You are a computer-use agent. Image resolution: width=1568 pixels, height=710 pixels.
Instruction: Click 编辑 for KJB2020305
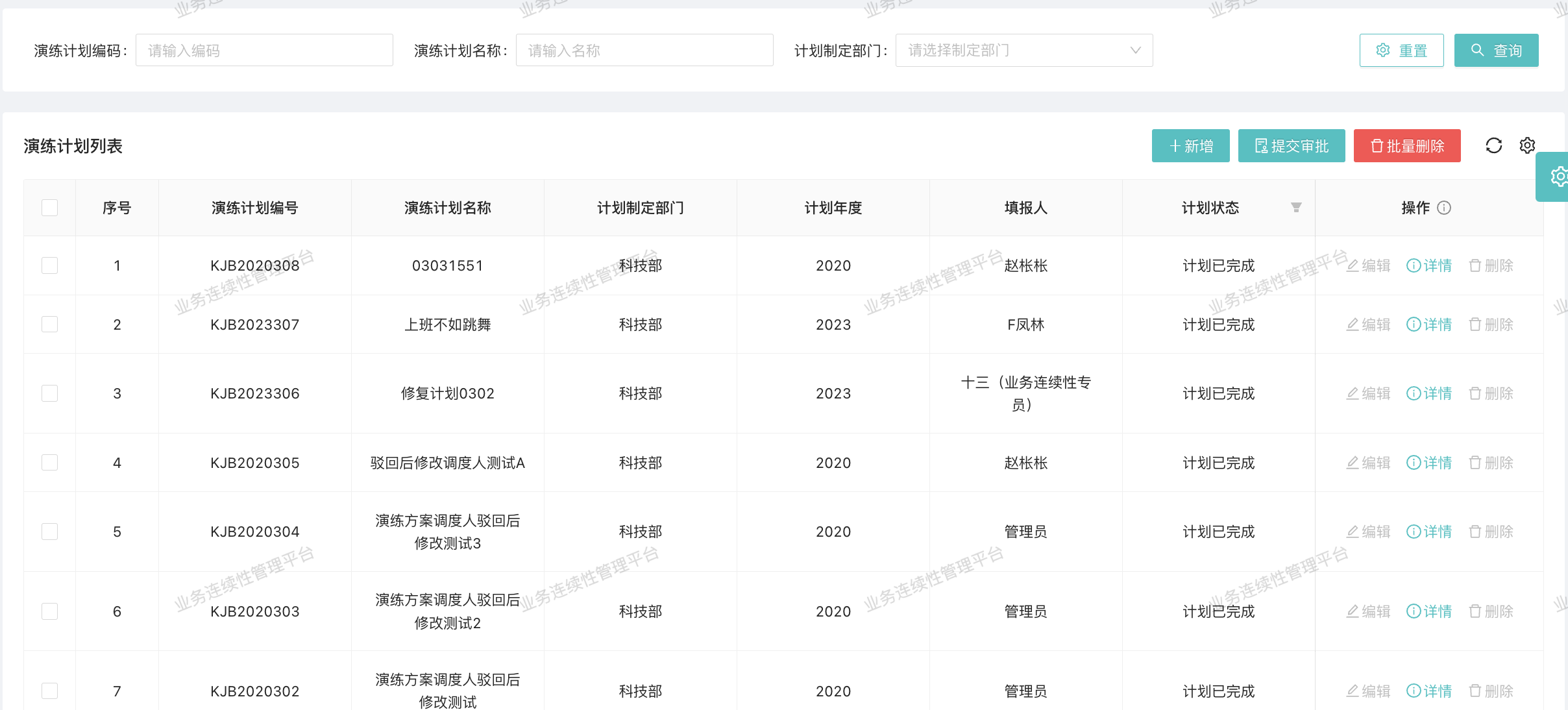point(1368,463)
